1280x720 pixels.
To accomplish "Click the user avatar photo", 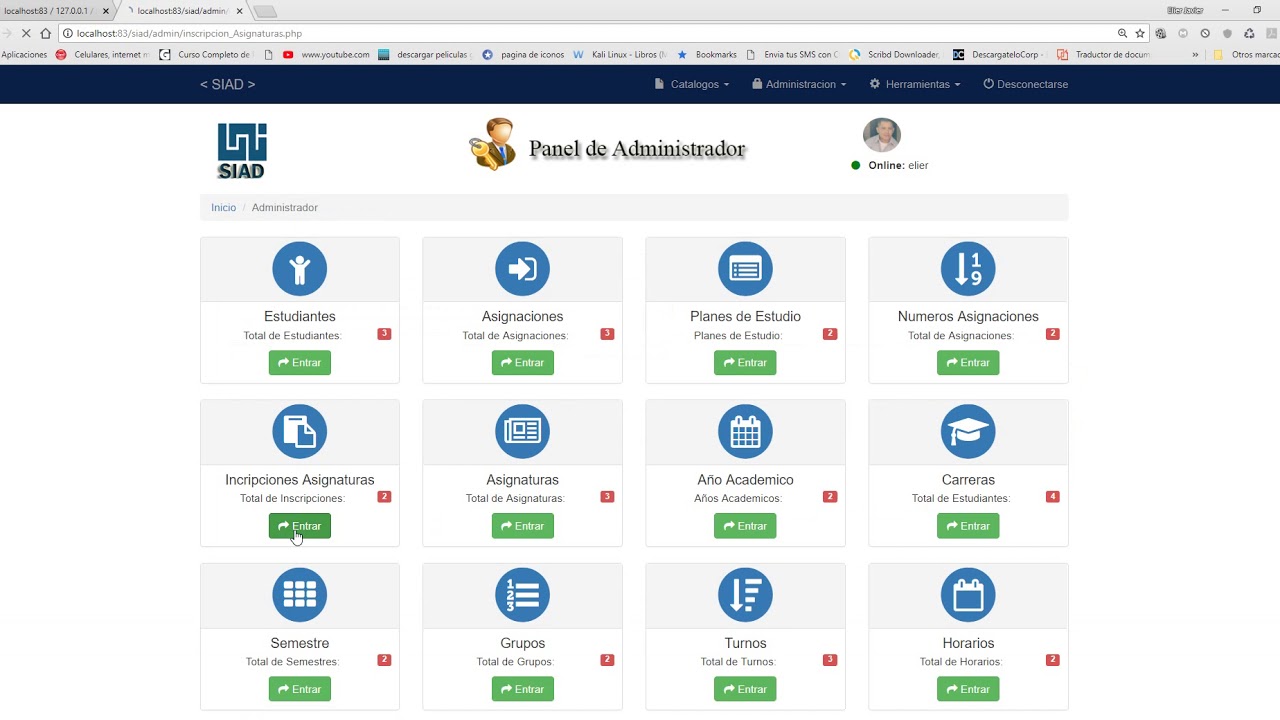I will 882,135.
